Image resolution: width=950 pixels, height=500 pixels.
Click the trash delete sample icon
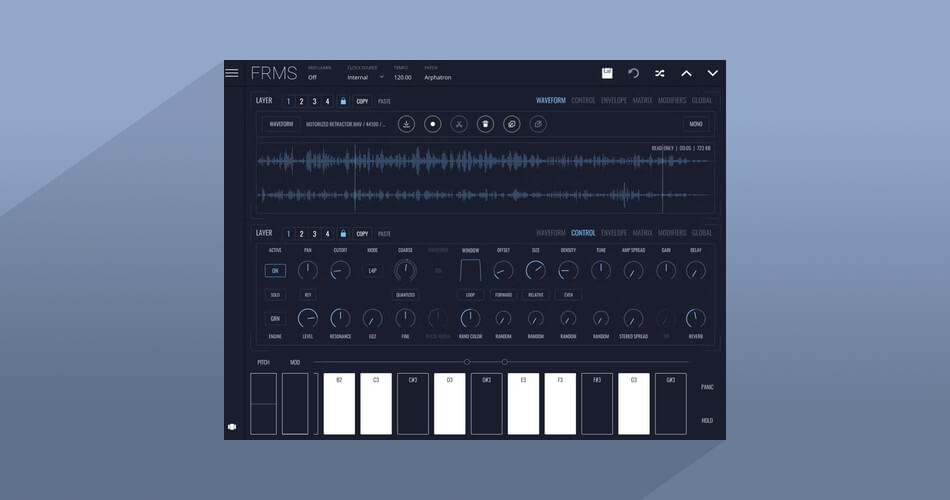(x=485, y=124)
